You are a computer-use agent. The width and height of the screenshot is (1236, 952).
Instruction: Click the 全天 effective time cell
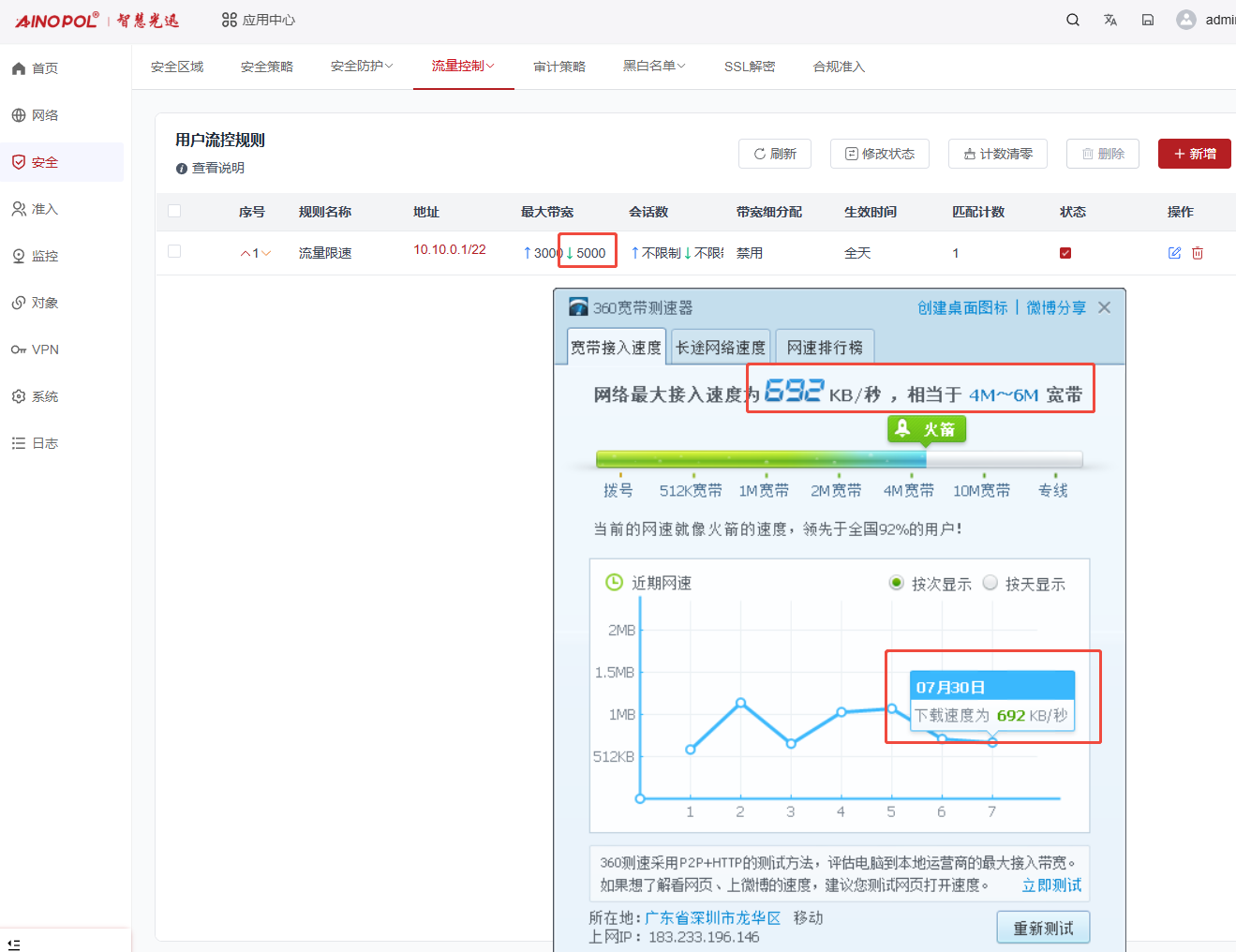point(857,253)
